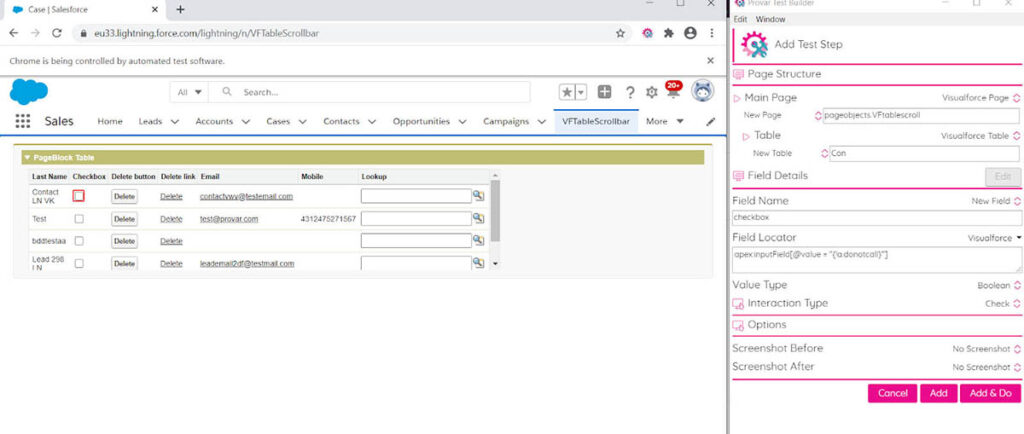Click the Field Name checkbox input
Viewport: 1024px width, 434px height.
pyautogui.click(x=877, y=218)
